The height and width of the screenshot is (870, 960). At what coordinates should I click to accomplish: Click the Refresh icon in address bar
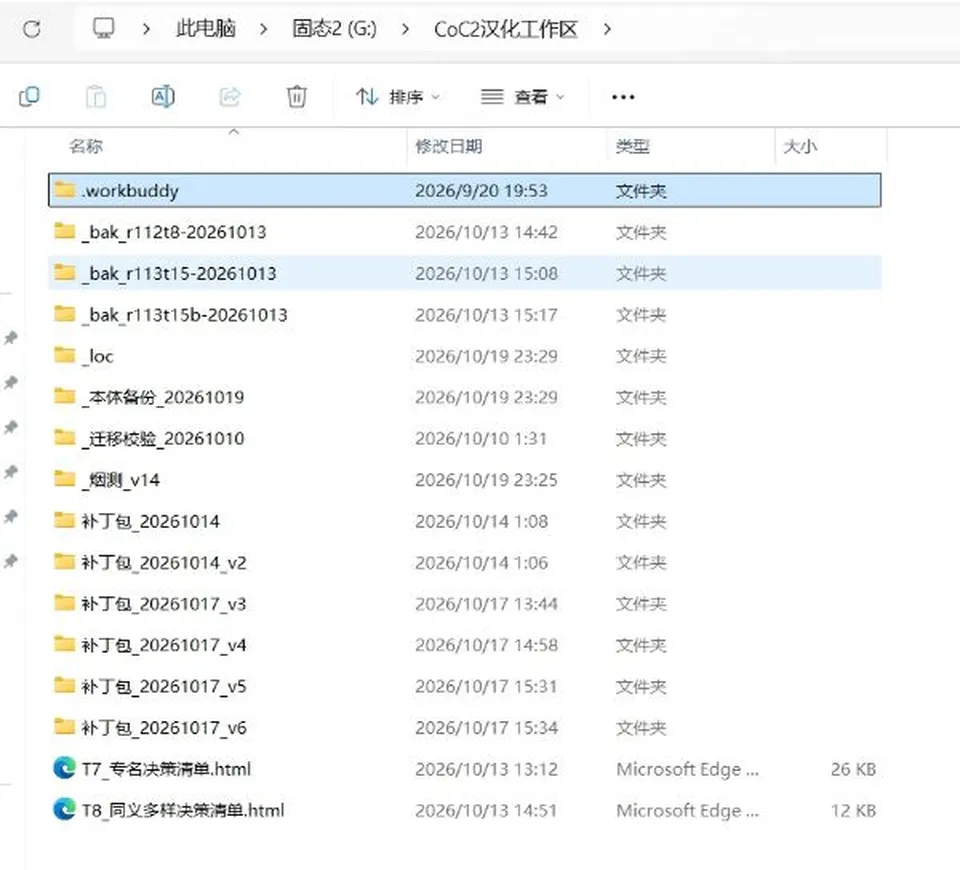[31, 28]
